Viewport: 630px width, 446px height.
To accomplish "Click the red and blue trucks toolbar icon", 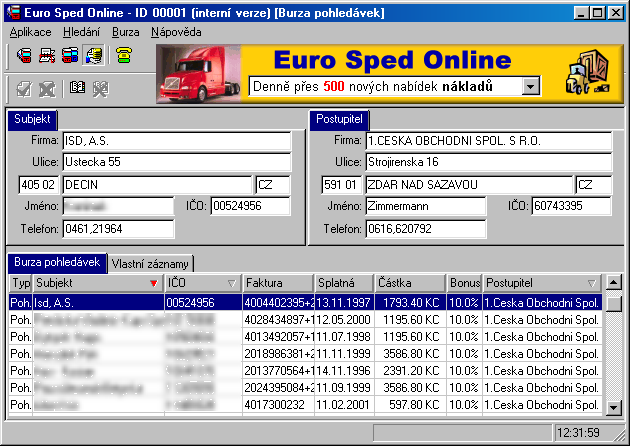I will 70,55.
